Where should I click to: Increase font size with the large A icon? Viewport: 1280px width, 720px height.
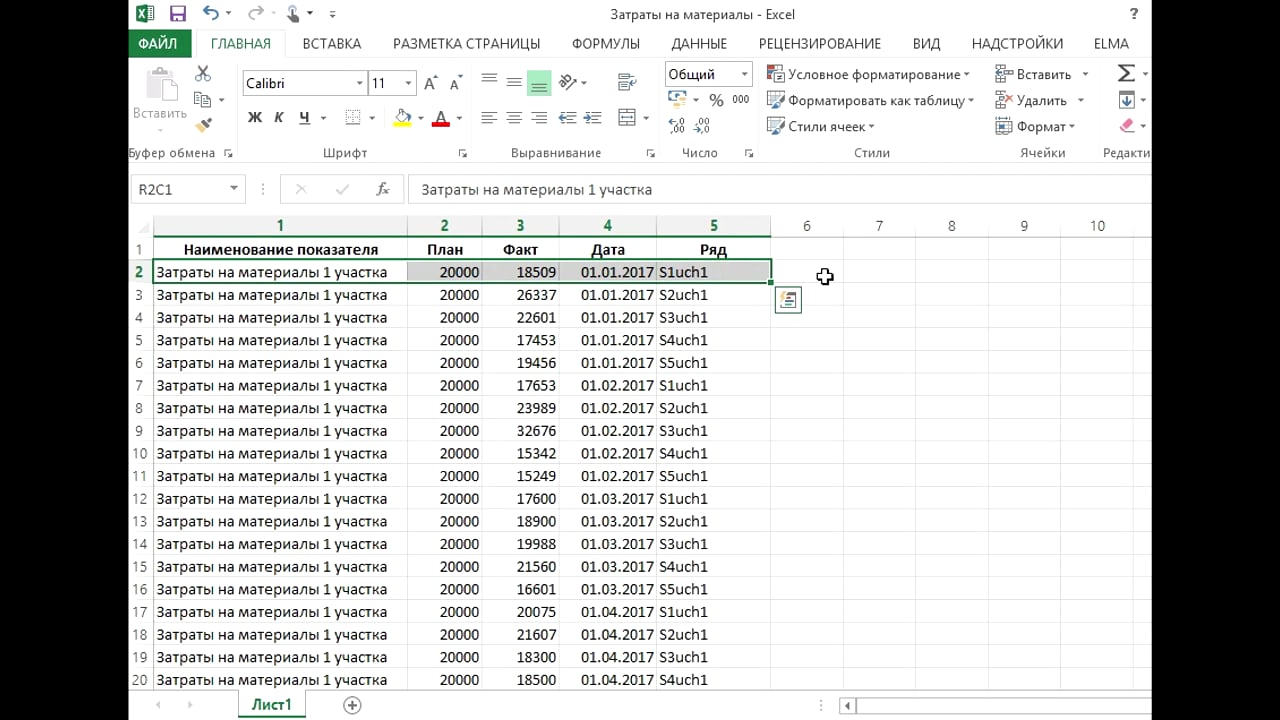point(431,83)
